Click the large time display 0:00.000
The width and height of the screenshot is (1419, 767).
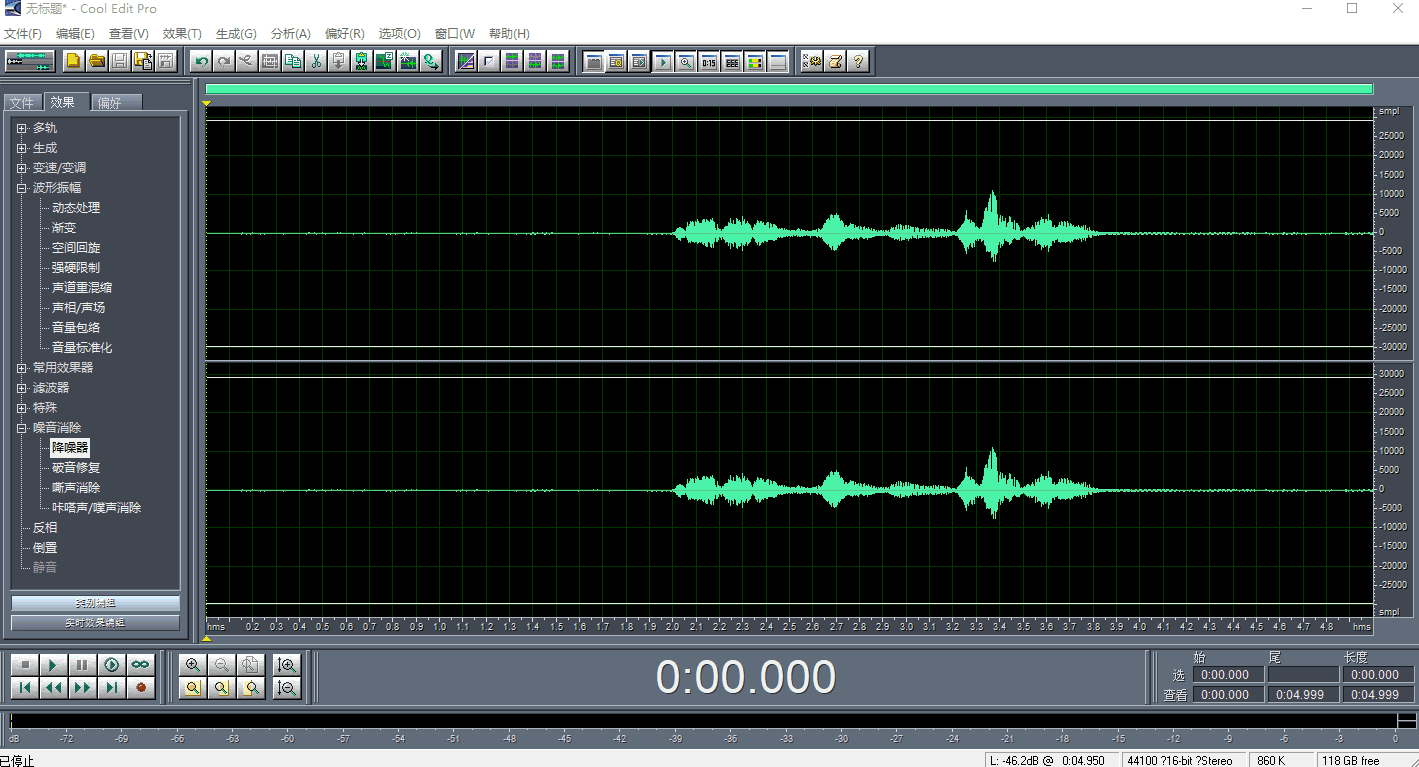tap(746, 677)
